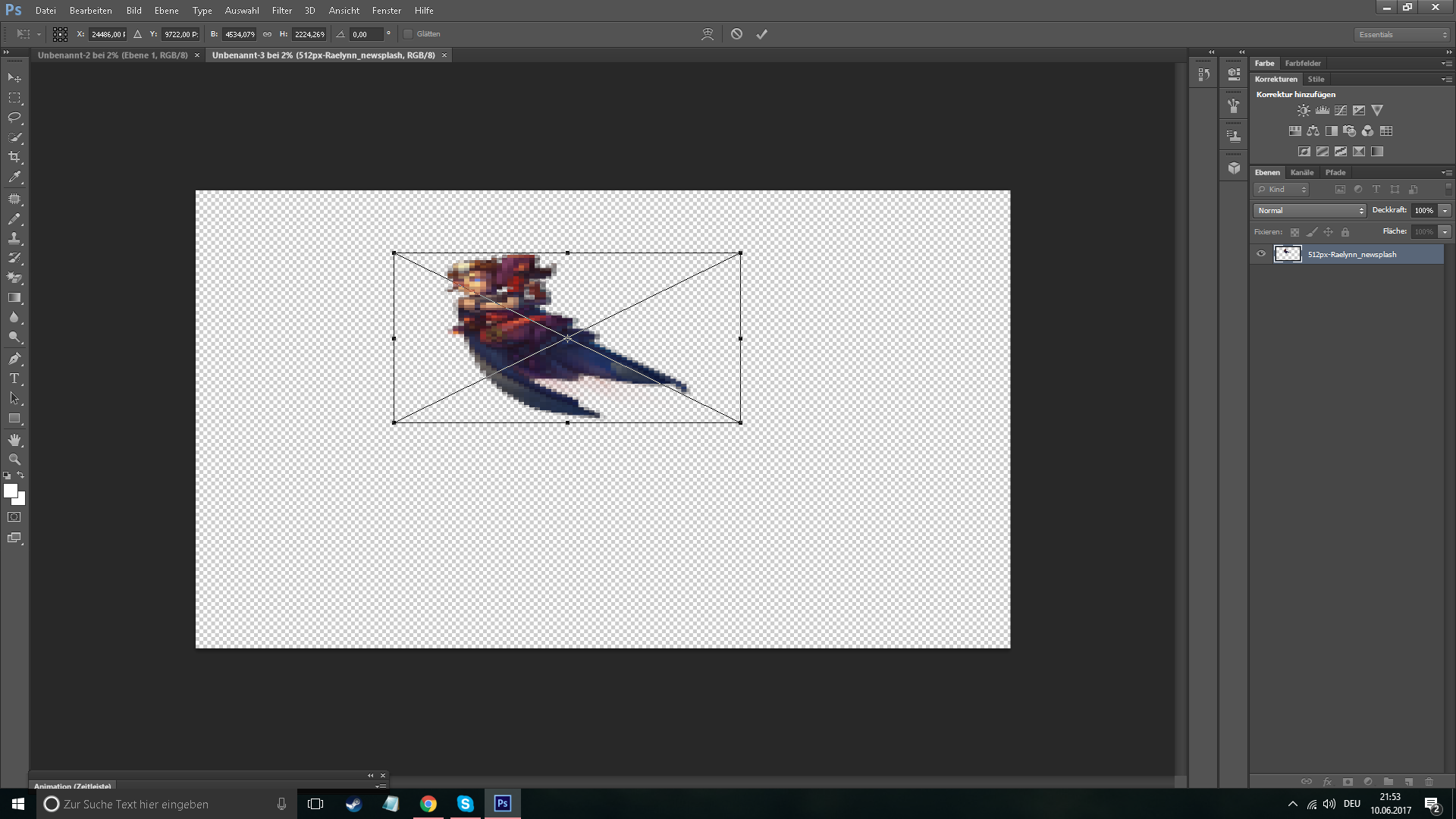Select the Pen tool
Image resolution: width=1456 pixels, height=819 pixels.
pyautogui.click(x=14, y=359)
